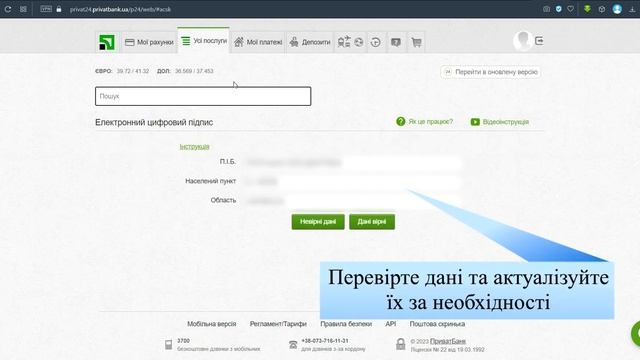
Task: Click the Невірні дані button
Action: 318,222
